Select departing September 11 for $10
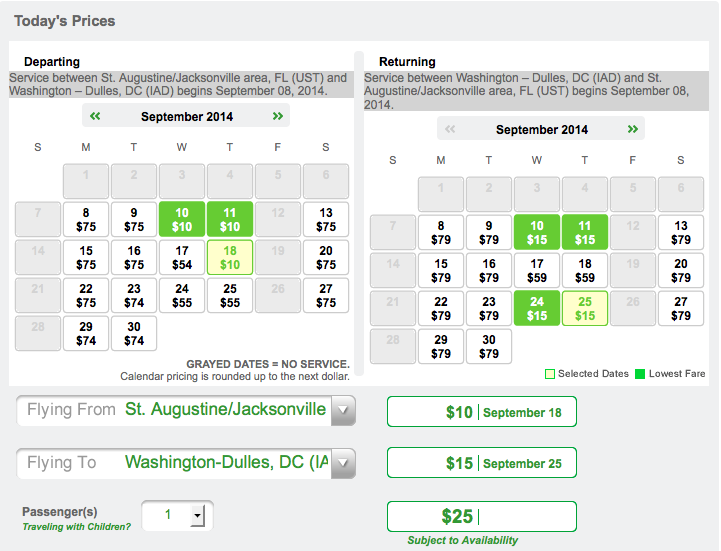Viewport: 721px width, 551px height. [x=230, y=219]
